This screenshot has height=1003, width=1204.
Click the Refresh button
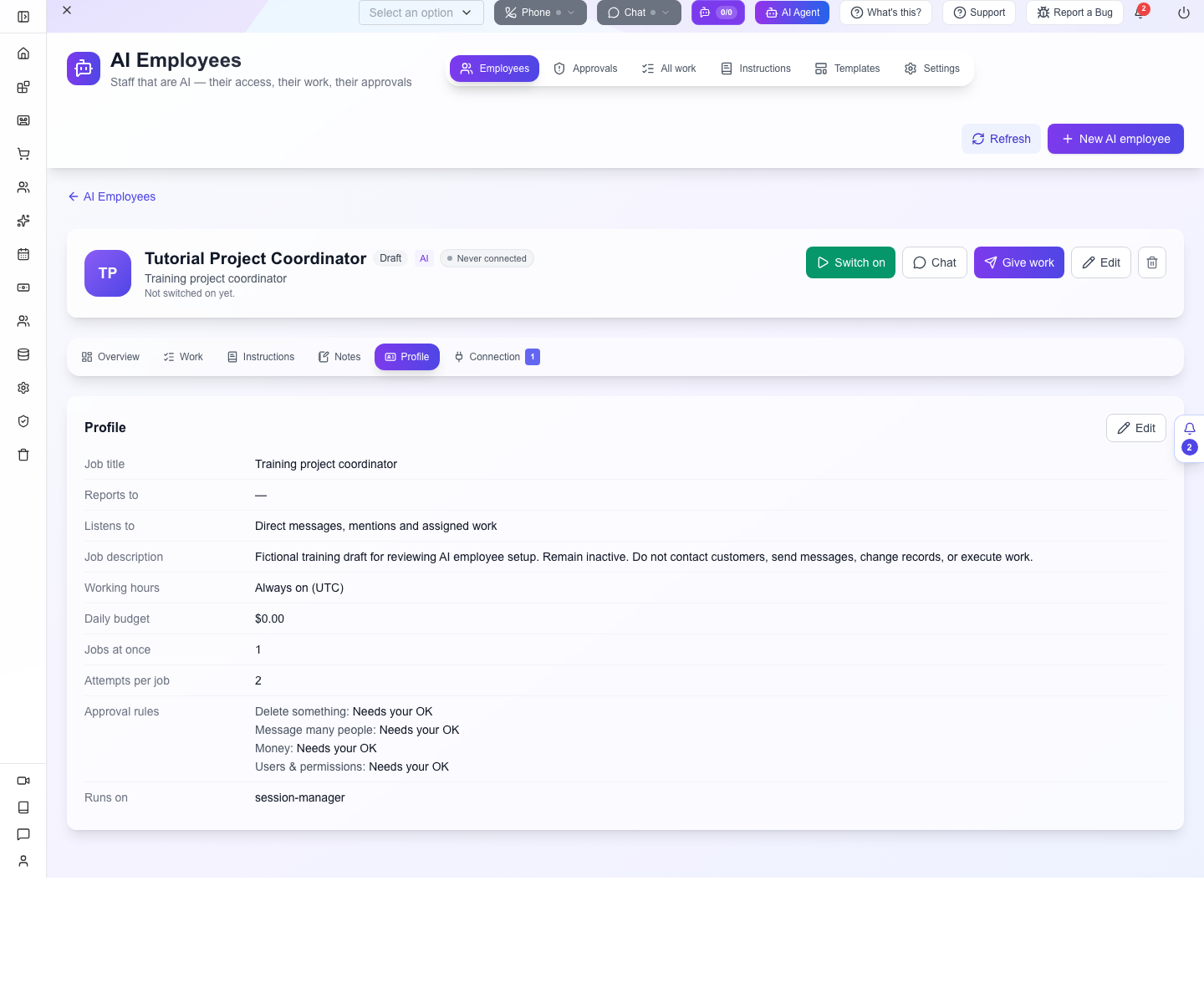[x=1001, y=139]
